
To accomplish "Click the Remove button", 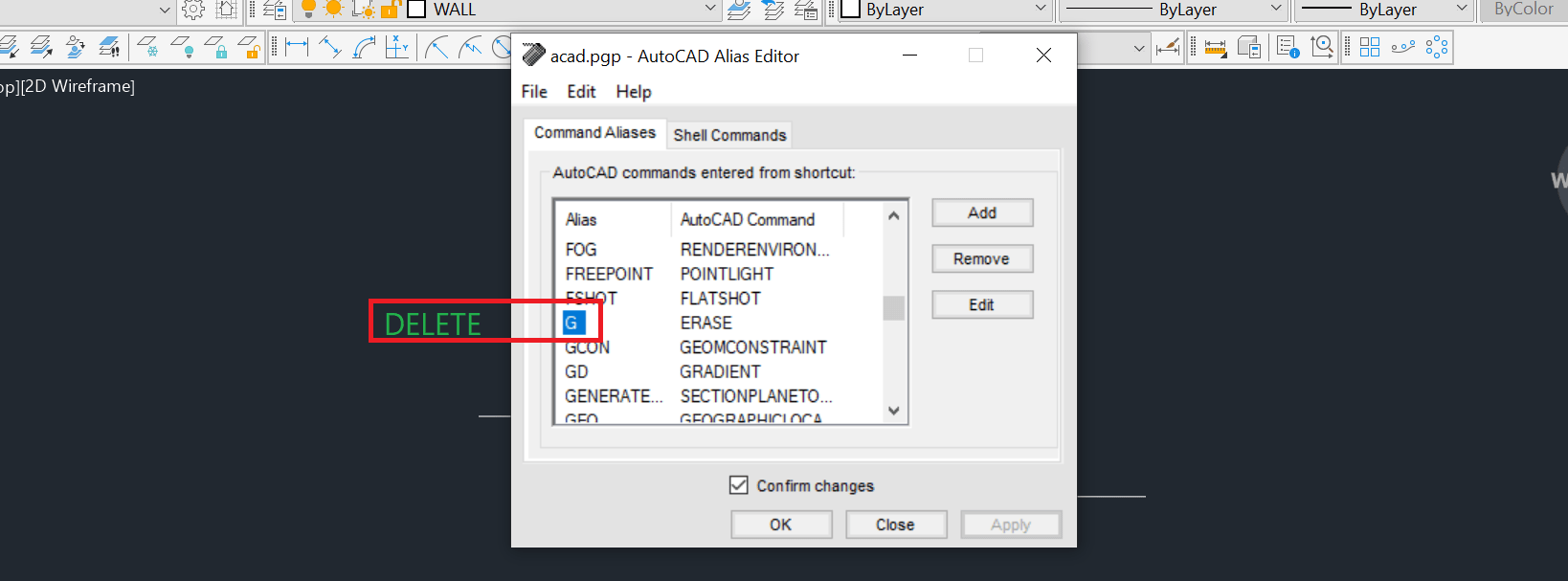I will [982, 258].
